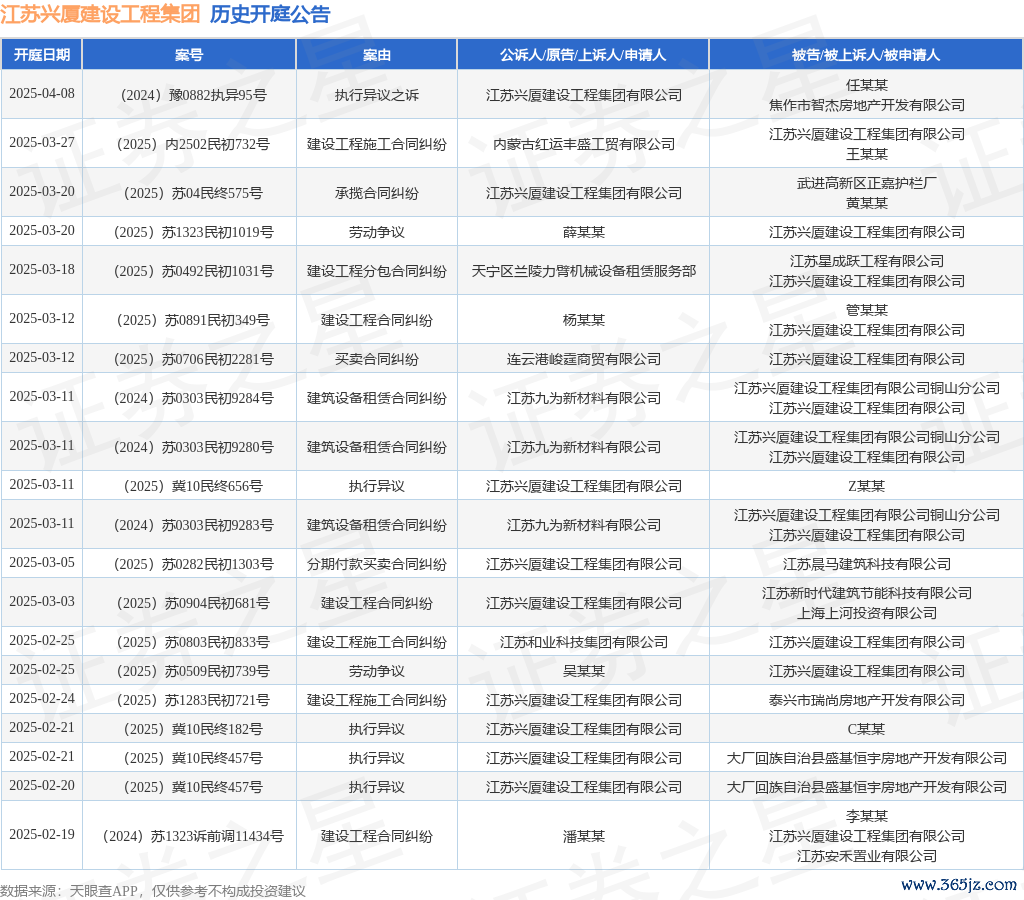
Task: Select defendant 管某某
Action: [x=867, y=310]
